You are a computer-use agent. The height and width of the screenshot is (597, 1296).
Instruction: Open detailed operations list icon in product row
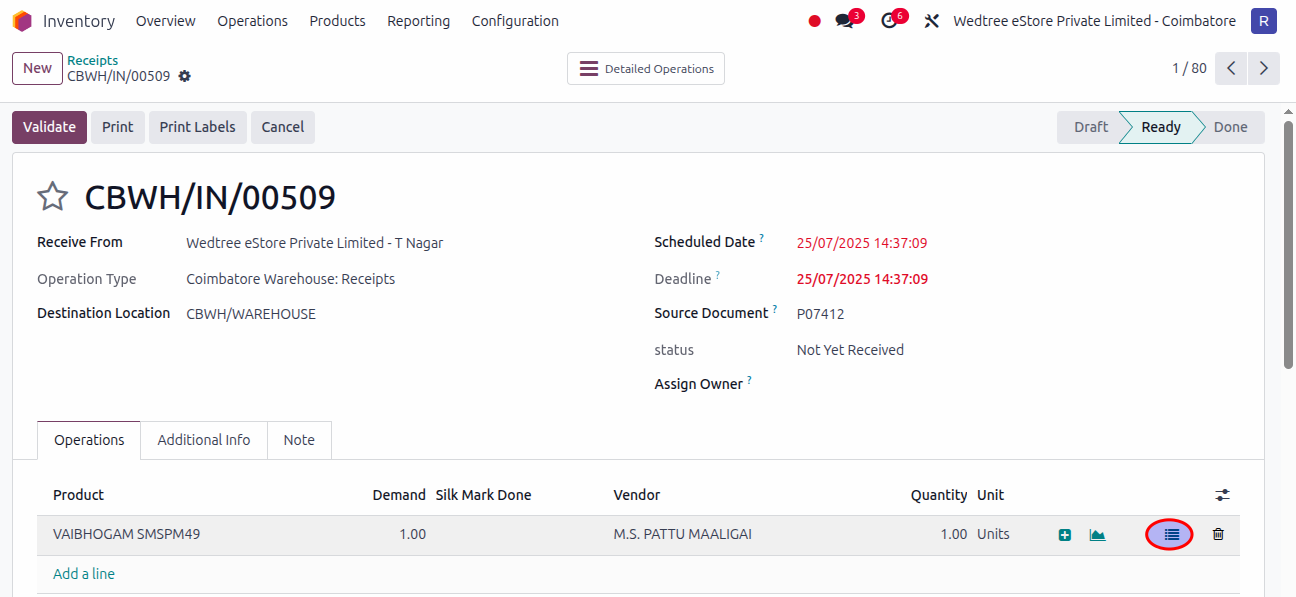[1171, 535]
